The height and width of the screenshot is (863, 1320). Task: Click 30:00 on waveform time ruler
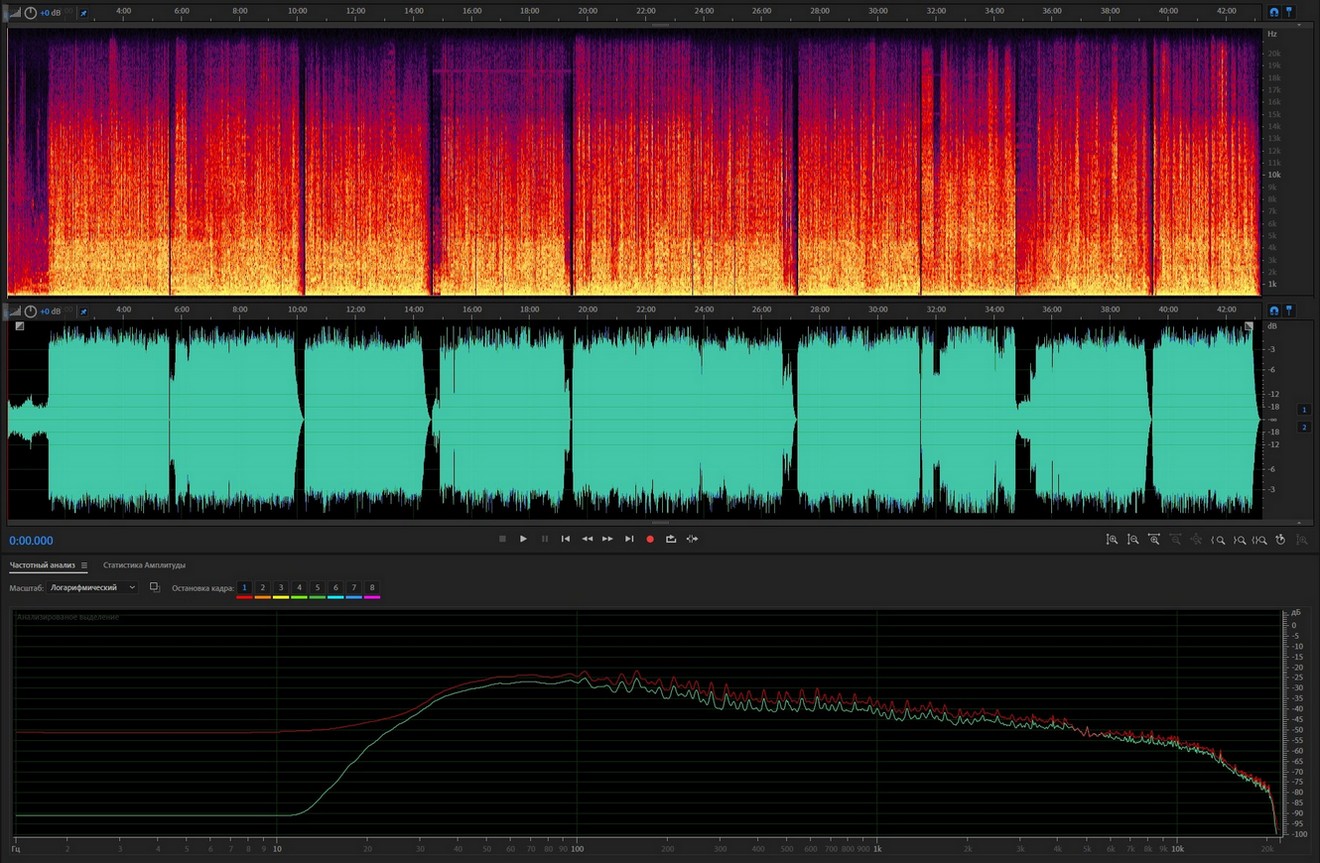pos(878,309)
